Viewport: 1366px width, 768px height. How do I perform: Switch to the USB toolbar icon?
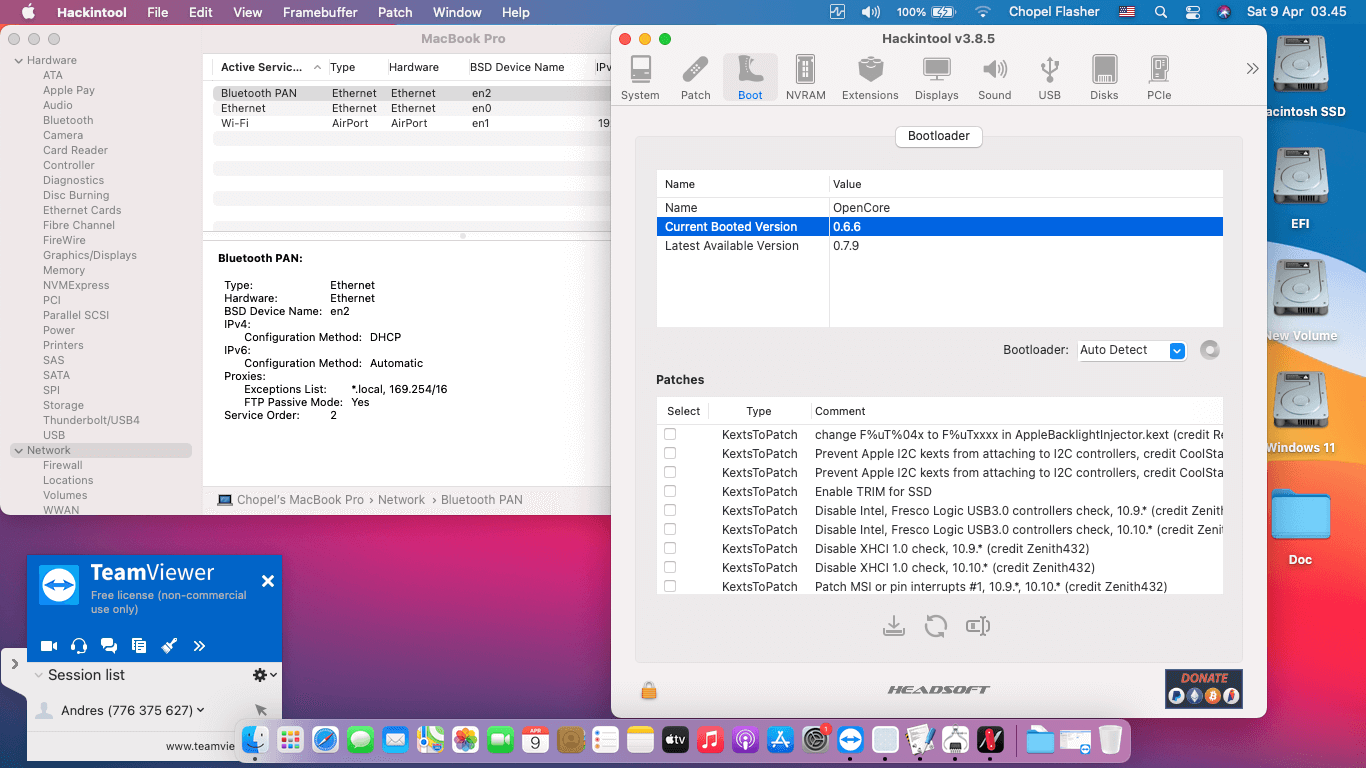click(1049, 78)
